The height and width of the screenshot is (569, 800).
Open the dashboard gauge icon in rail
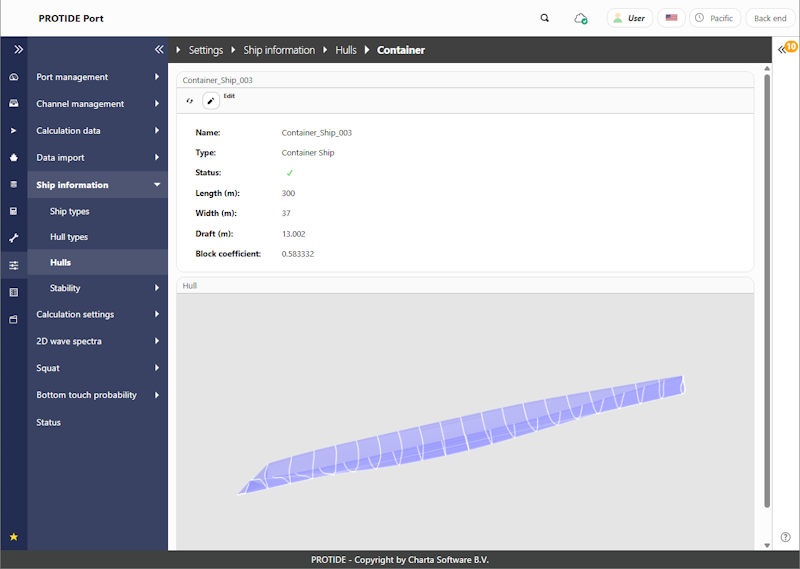[x=14, y=77]
